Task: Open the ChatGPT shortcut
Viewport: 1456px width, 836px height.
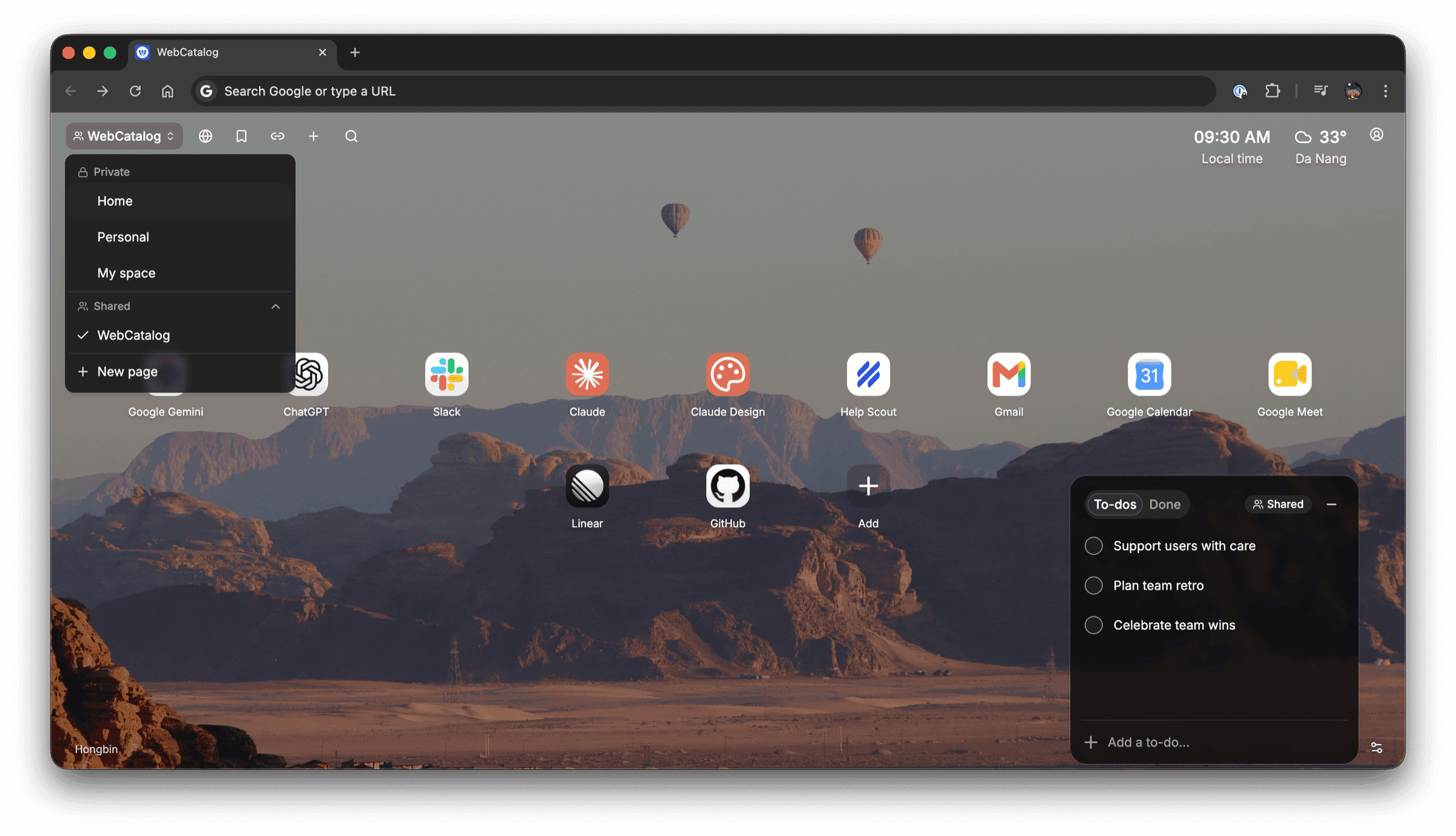Action: (x=311, y=374)
